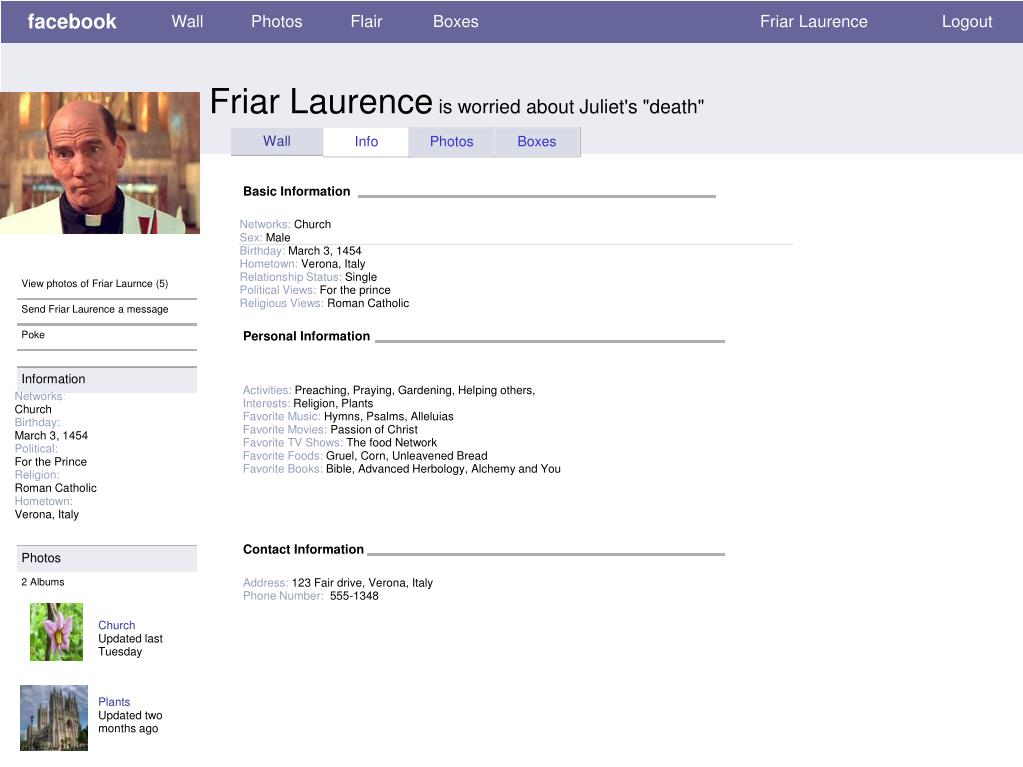Click Favorite Books "Bible, Advanced Herbology" line
The height and width of the screenshot is (767, 1023).
tap(402, 468)
